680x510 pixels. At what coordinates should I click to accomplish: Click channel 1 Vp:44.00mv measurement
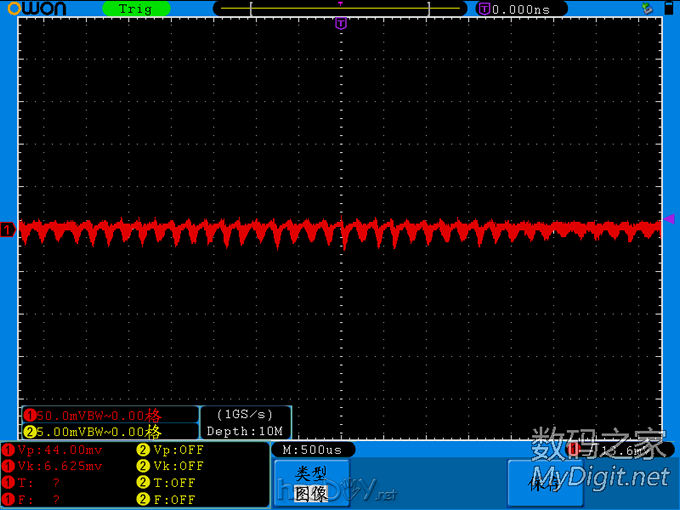[60, 450]
